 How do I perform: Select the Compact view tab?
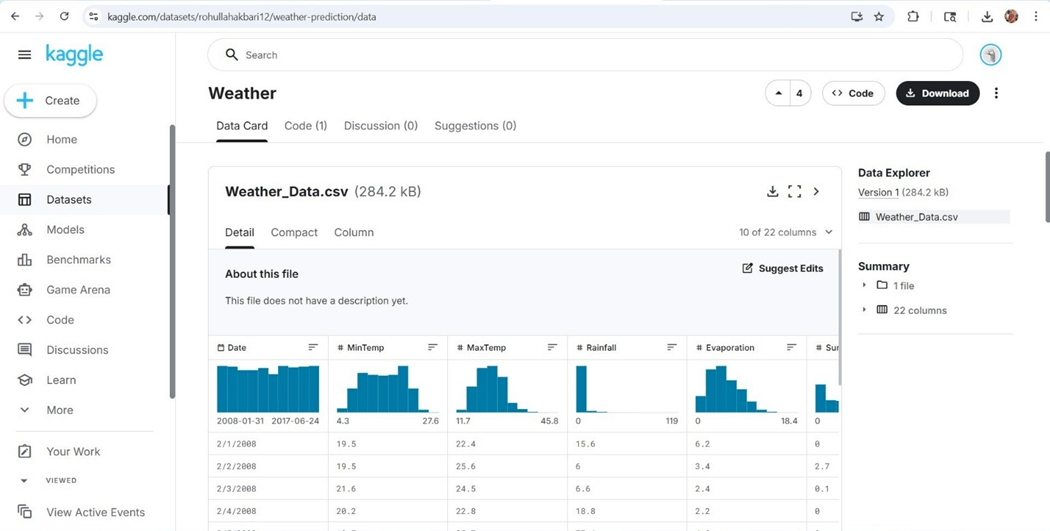tap(294, 232)
